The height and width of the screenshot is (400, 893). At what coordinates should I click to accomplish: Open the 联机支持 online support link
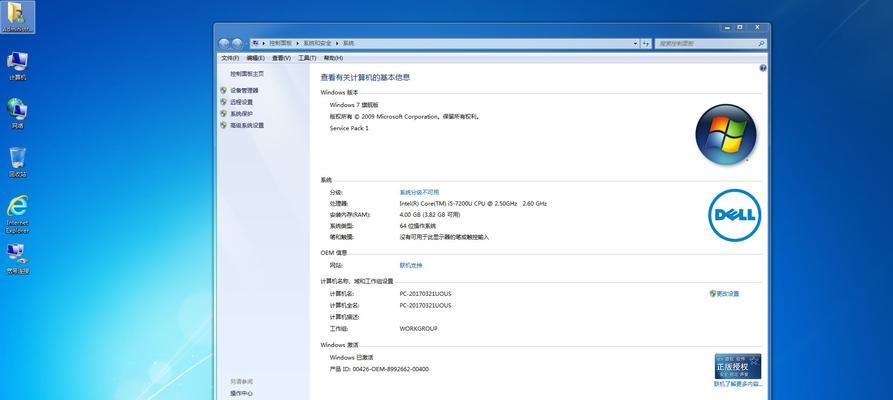click(x=411, y=266)
